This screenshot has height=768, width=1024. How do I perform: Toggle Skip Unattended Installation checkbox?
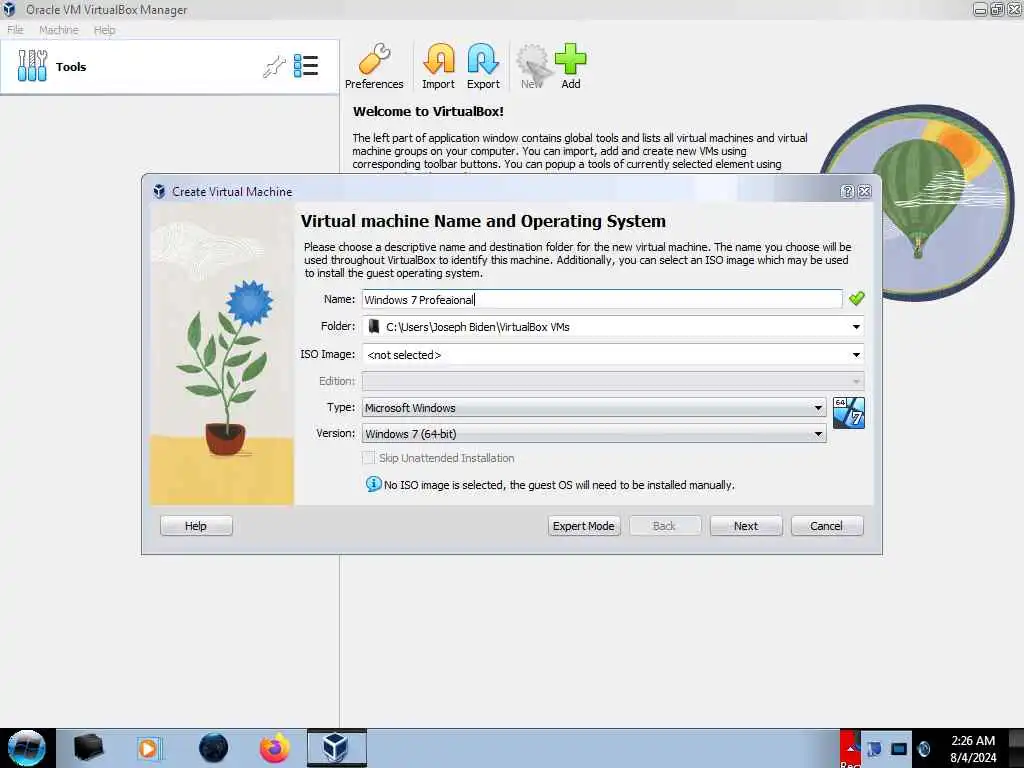[369, 458]
